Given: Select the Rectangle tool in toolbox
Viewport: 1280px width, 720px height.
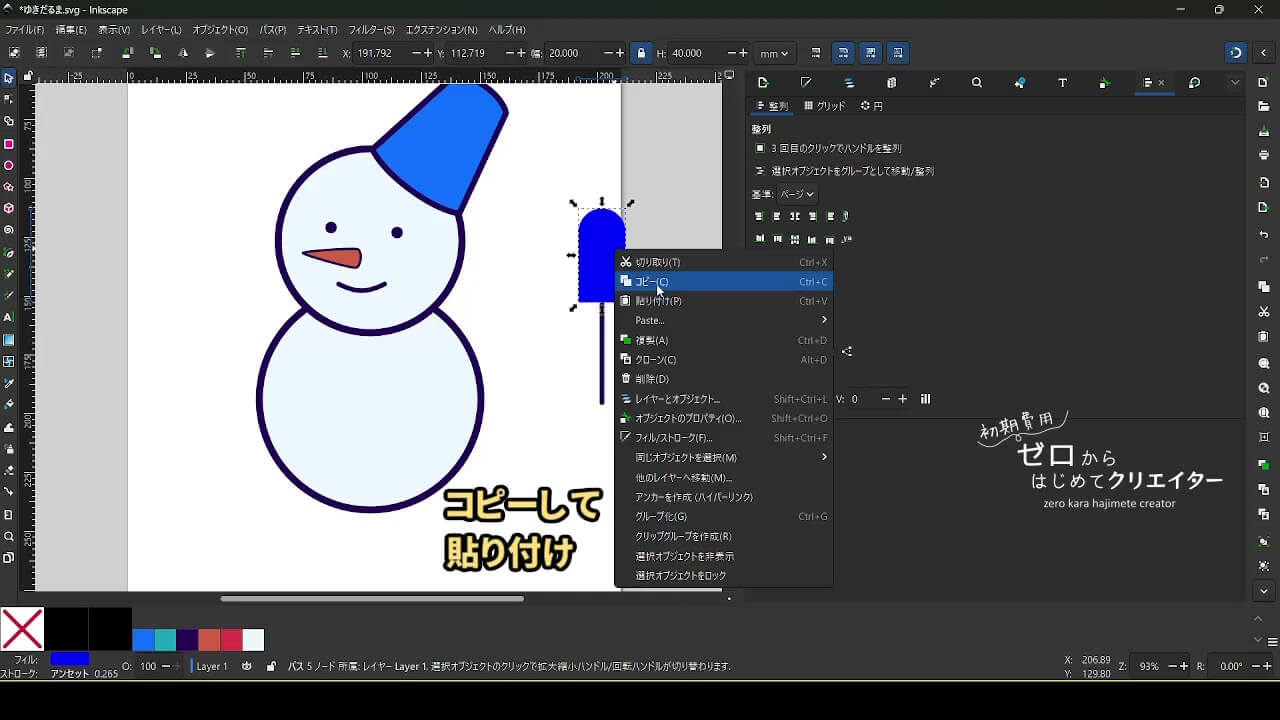Looking at the screenshot, I should 9,144.
